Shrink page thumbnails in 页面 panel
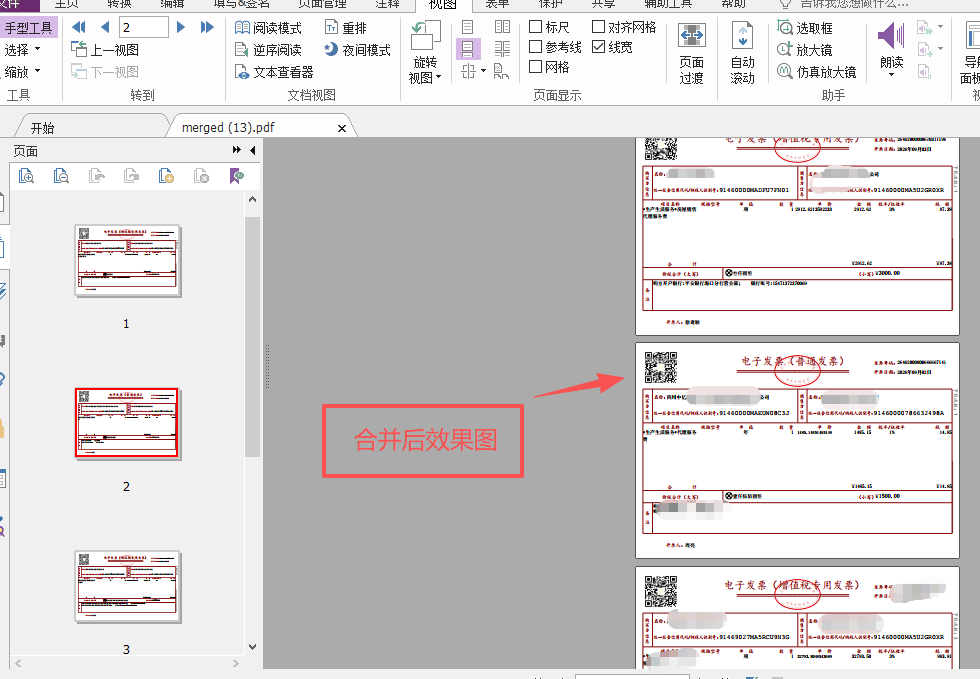The height and width of the screenshot is (679, 980). [61, 176]
